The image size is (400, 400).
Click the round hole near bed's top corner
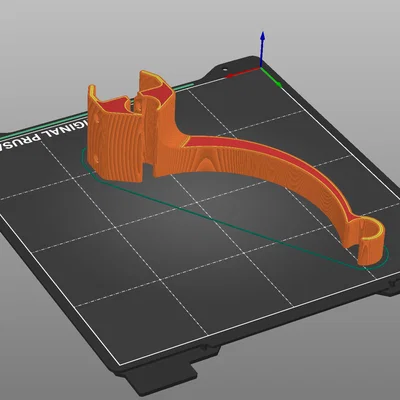[224, 70]
